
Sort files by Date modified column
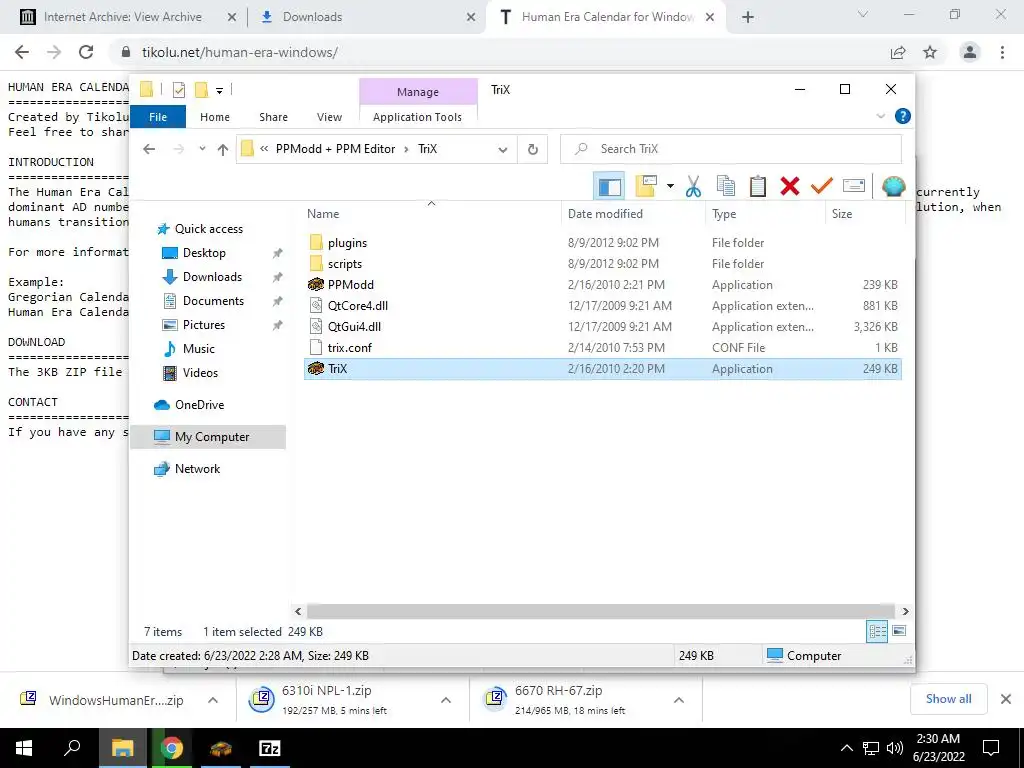(605, 214)
